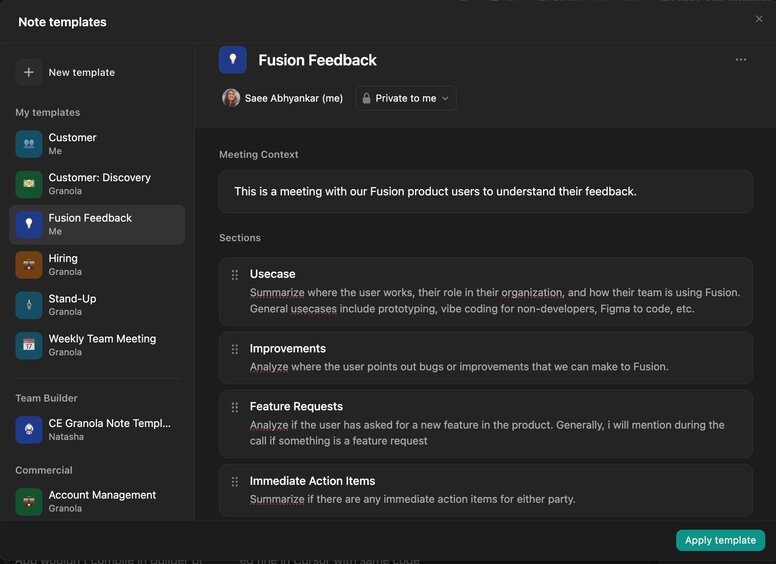Open the three-dot more options menu
Image resolution: width=776 pixels, height=564 pixels.
click(740, 60)
